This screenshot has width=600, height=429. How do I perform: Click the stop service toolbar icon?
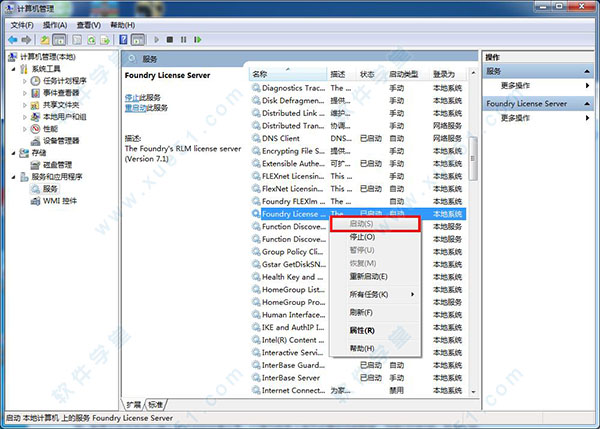169,39
